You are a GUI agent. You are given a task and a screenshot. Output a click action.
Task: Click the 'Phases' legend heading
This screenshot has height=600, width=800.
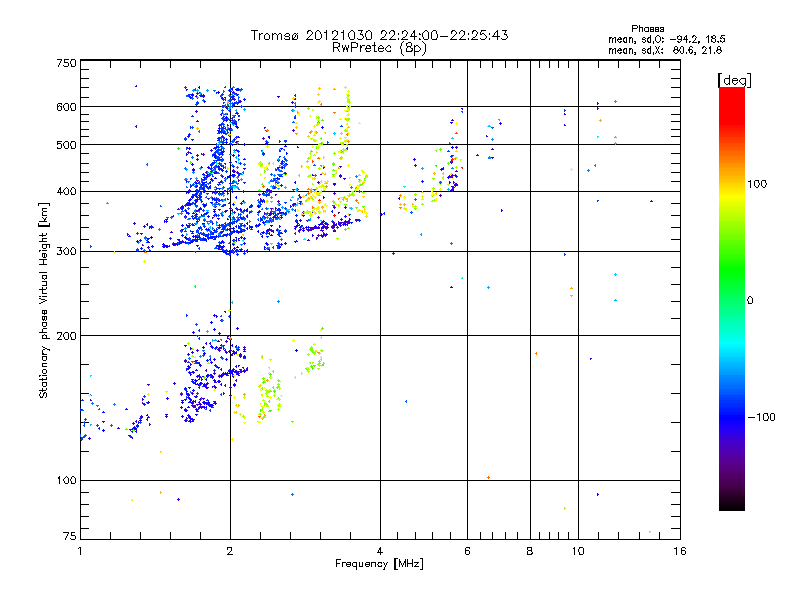(647, 29)
